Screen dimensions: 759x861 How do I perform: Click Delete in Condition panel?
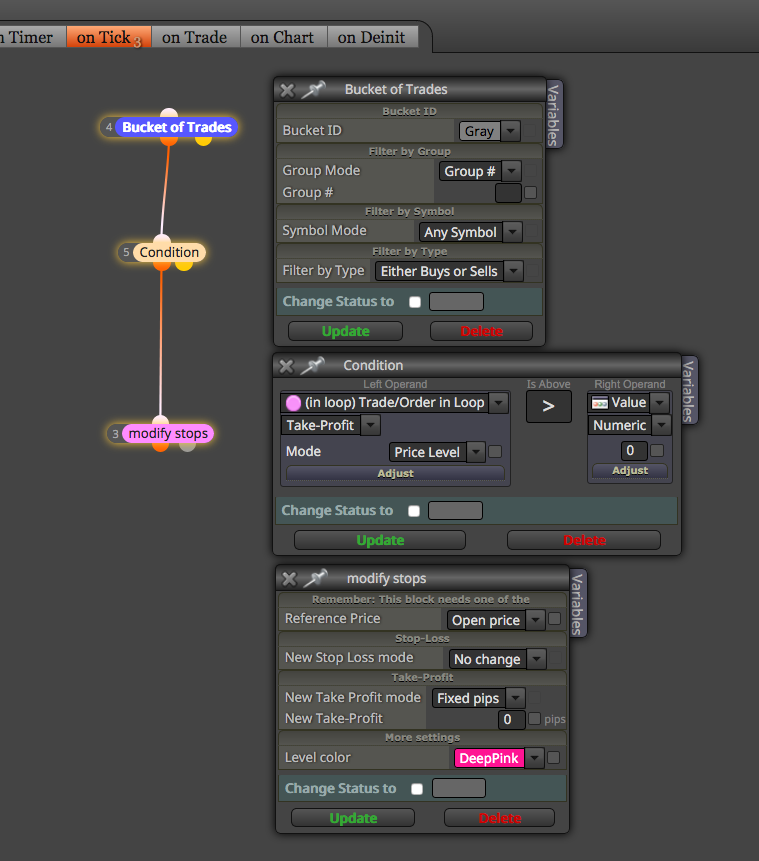point(584,540)
